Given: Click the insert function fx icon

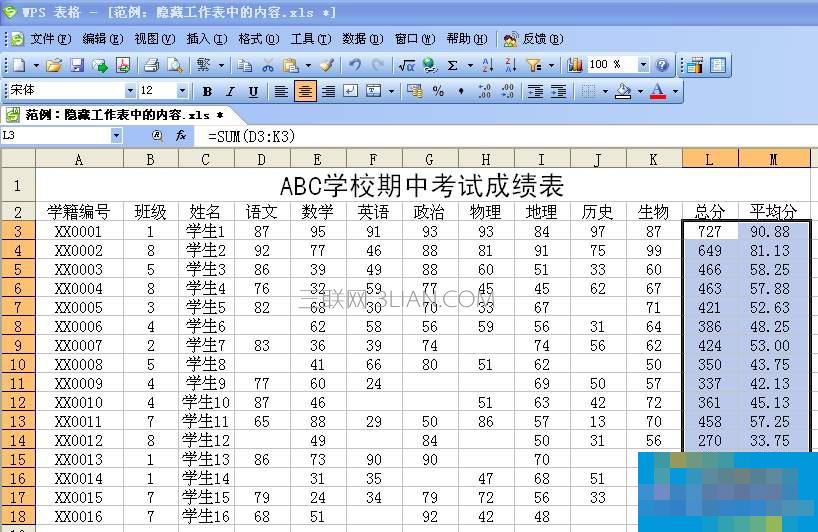Looking at the screenshot, I should [181, 135].
